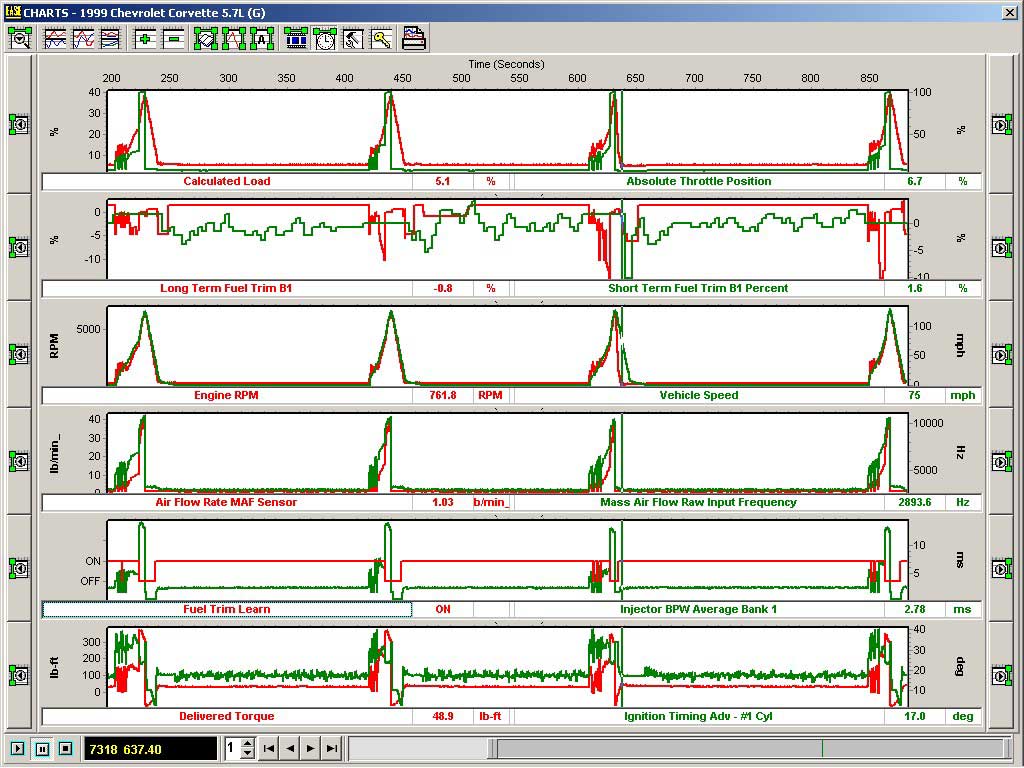Click the filmstrip frames toolbar icon
Image resolution: width=1024 pixels, height=768 pixels.
296,39
